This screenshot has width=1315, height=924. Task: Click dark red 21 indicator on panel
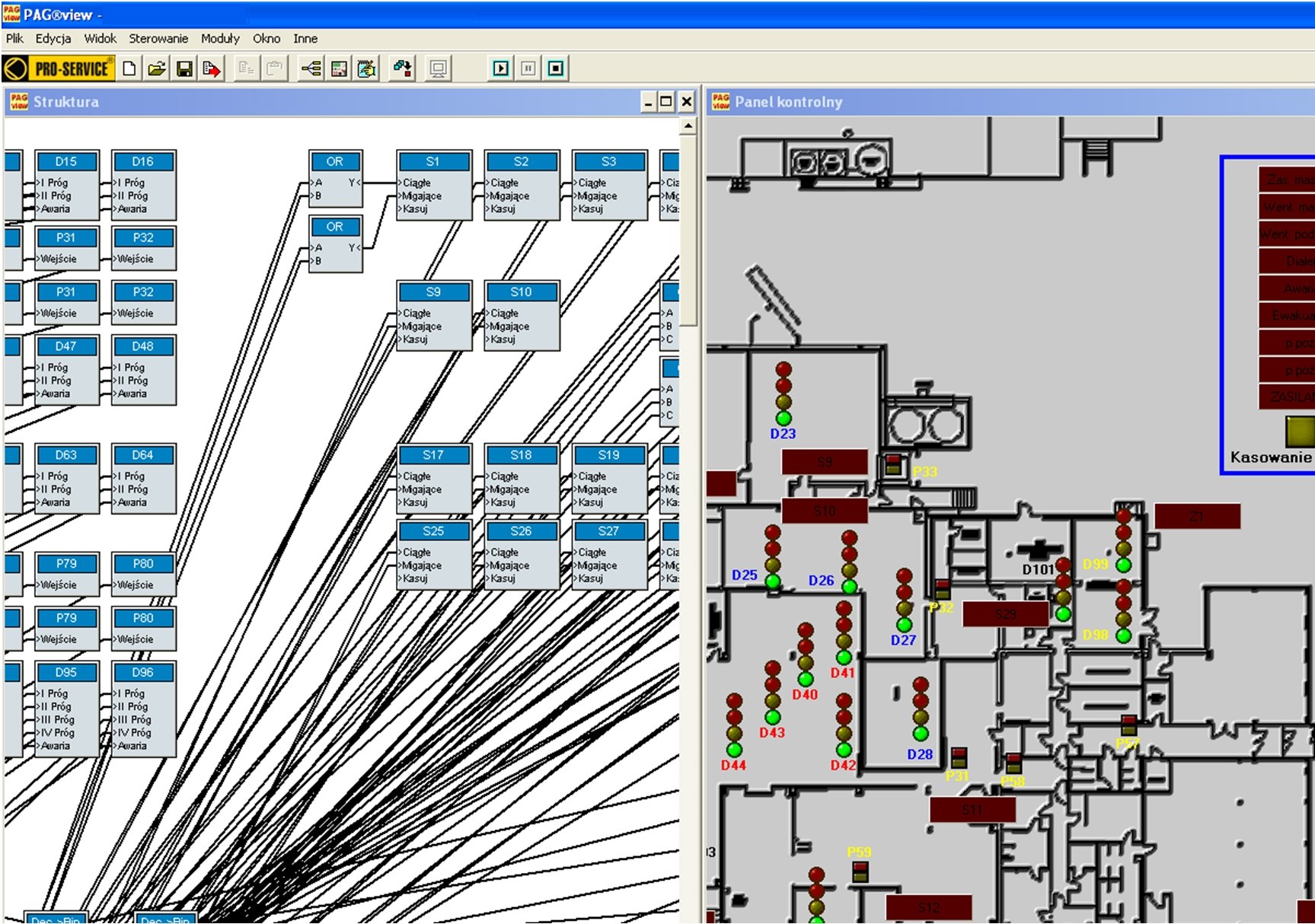pyautogui.click(x=1197, y=516)
